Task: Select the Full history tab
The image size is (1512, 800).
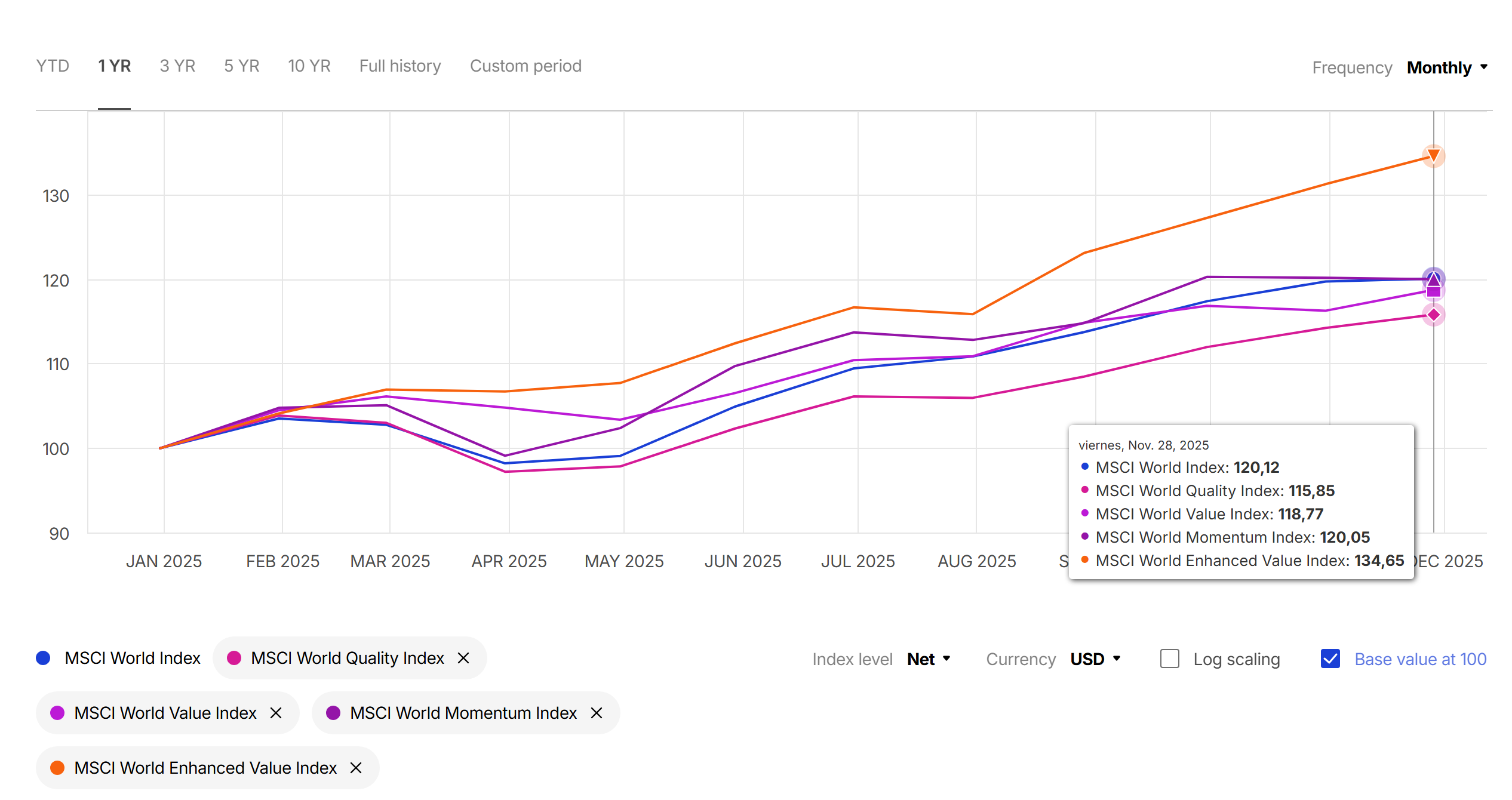Action: [x=400, y=66]
